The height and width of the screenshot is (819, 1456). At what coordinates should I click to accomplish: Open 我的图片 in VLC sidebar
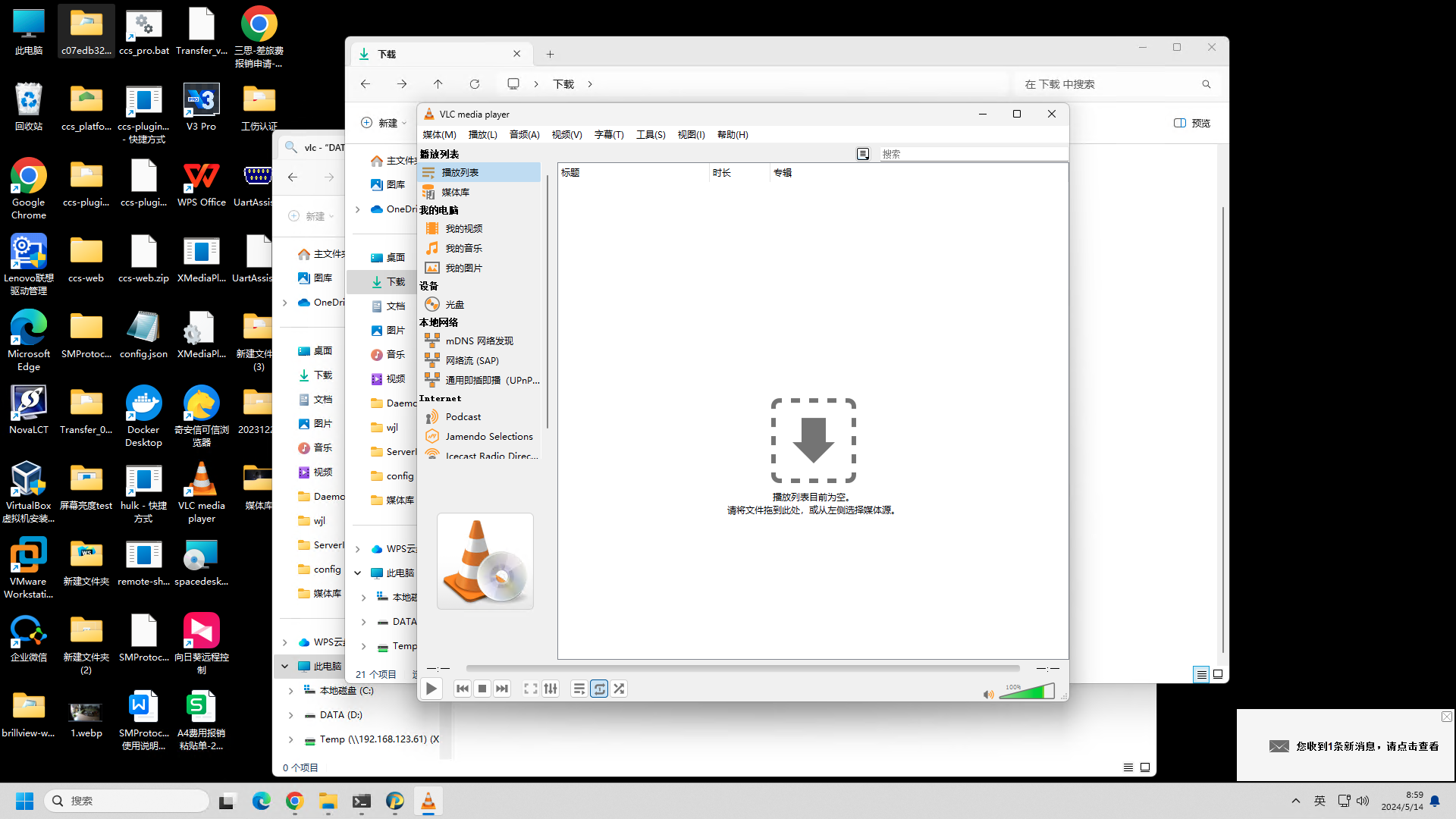(480, 268)
